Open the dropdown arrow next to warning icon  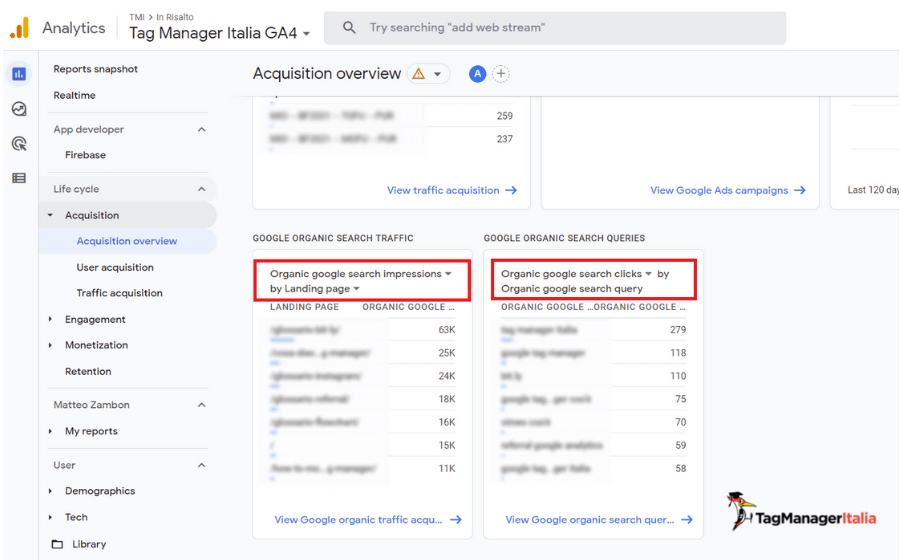[437, 74]
